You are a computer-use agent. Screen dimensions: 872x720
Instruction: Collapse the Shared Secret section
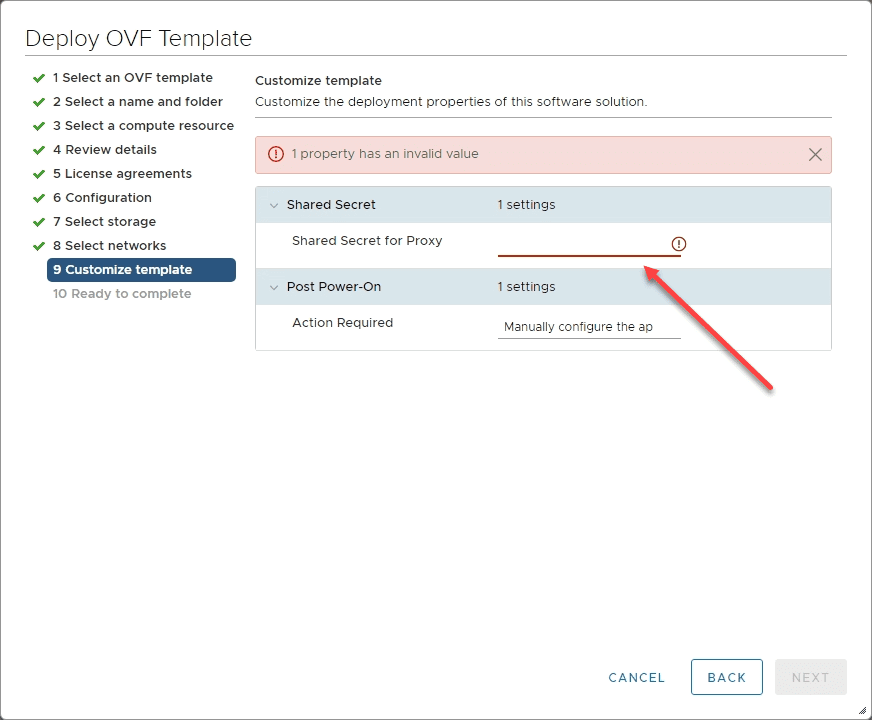point(274,204)
